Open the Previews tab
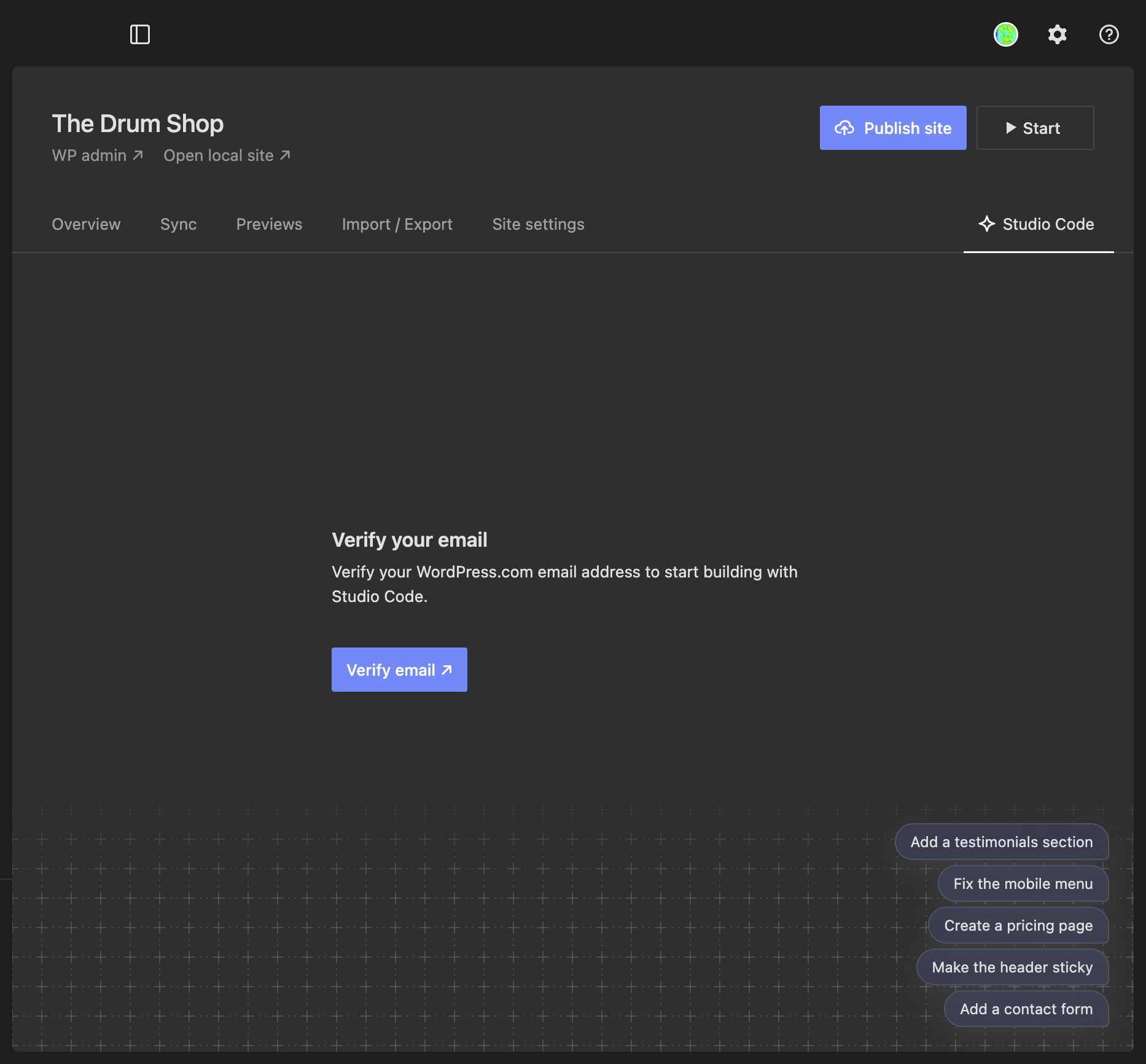This screenshot has height=1064, width=1146. pyautogui.click(x=269, y=224)
